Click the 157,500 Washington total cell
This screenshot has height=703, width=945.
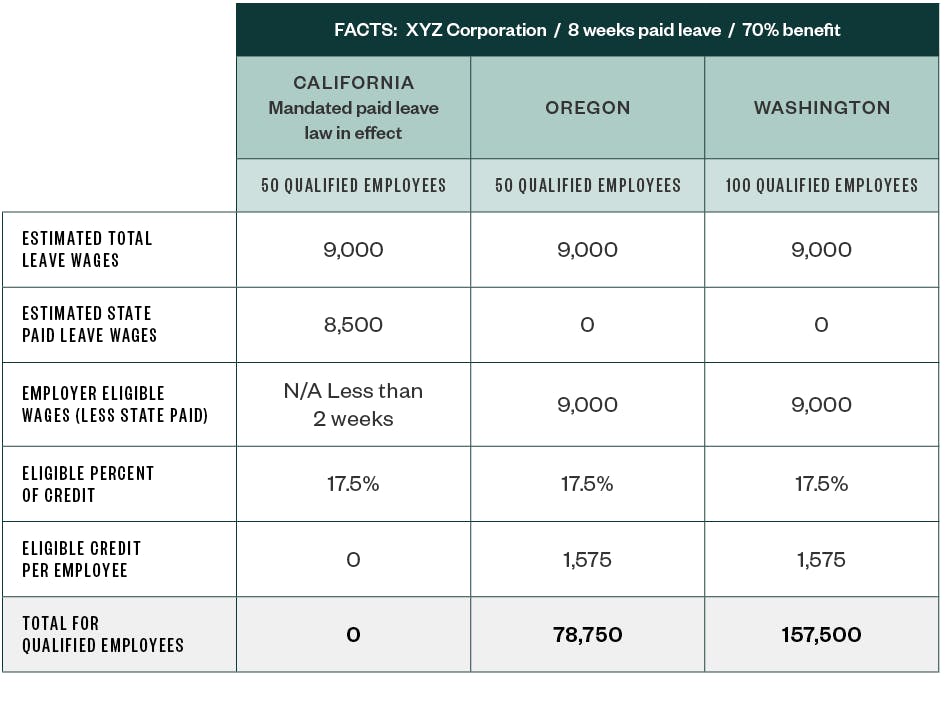(x=821, y=634)
